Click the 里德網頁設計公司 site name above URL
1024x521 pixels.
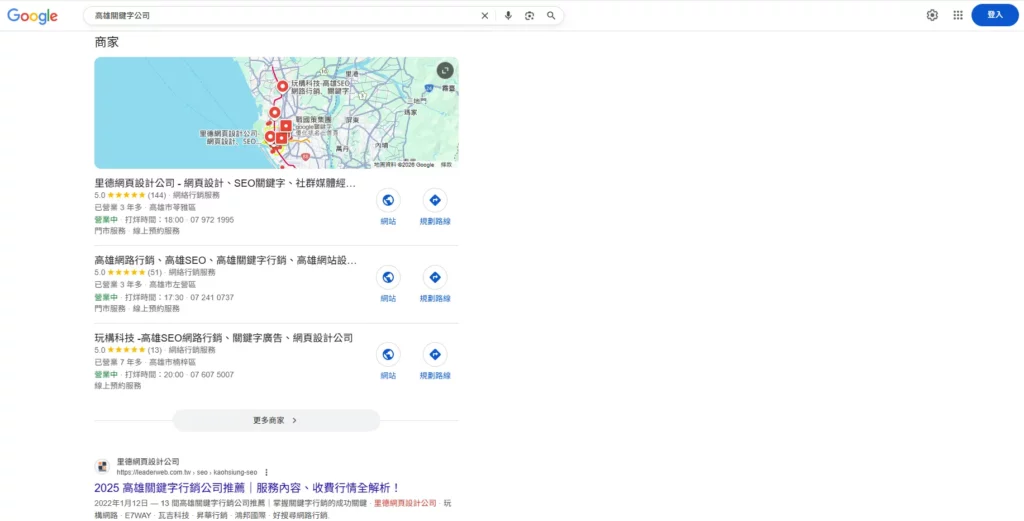[148, 462]
